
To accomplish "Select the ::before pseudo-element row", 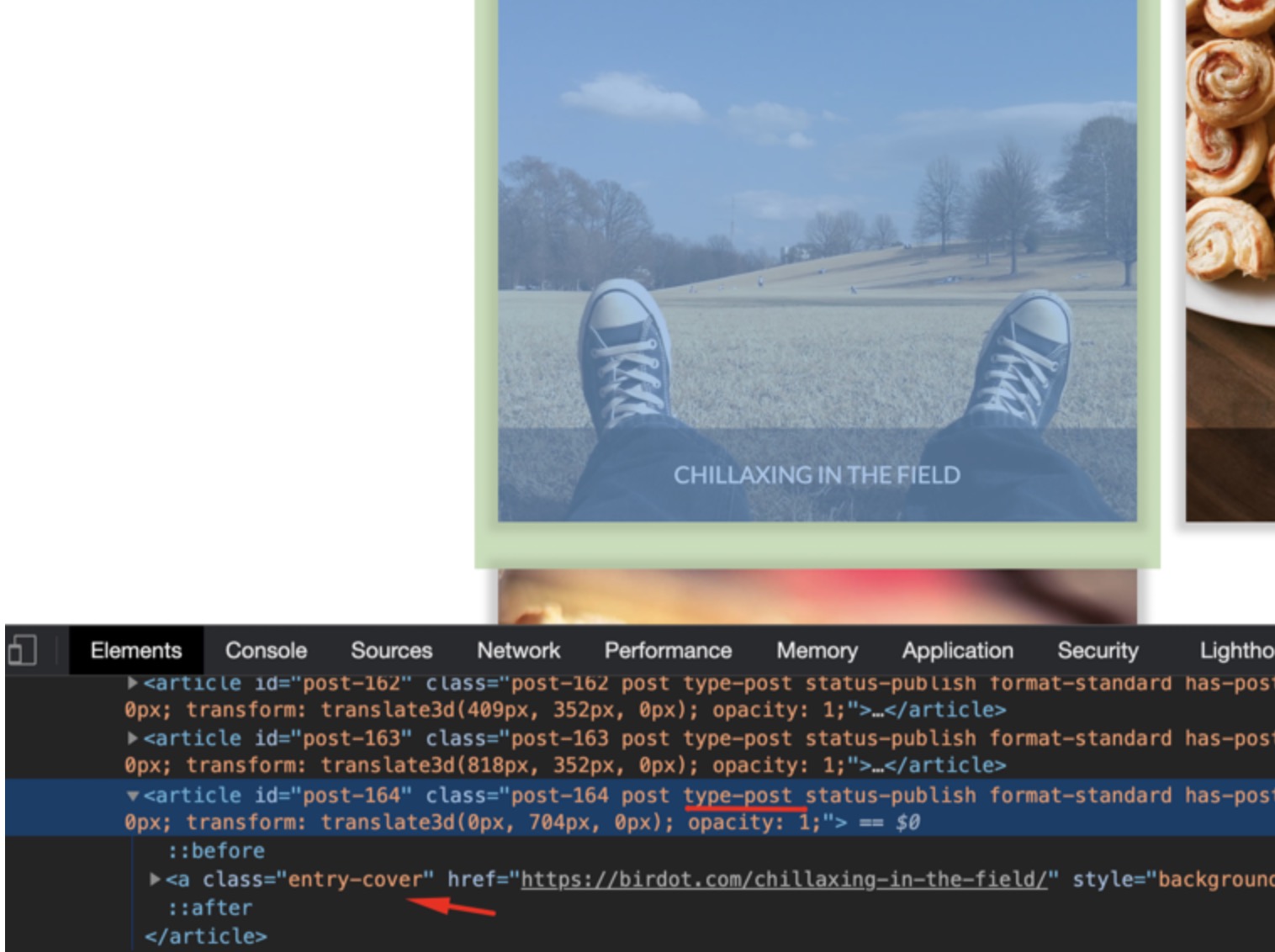I will coord(216,850).
